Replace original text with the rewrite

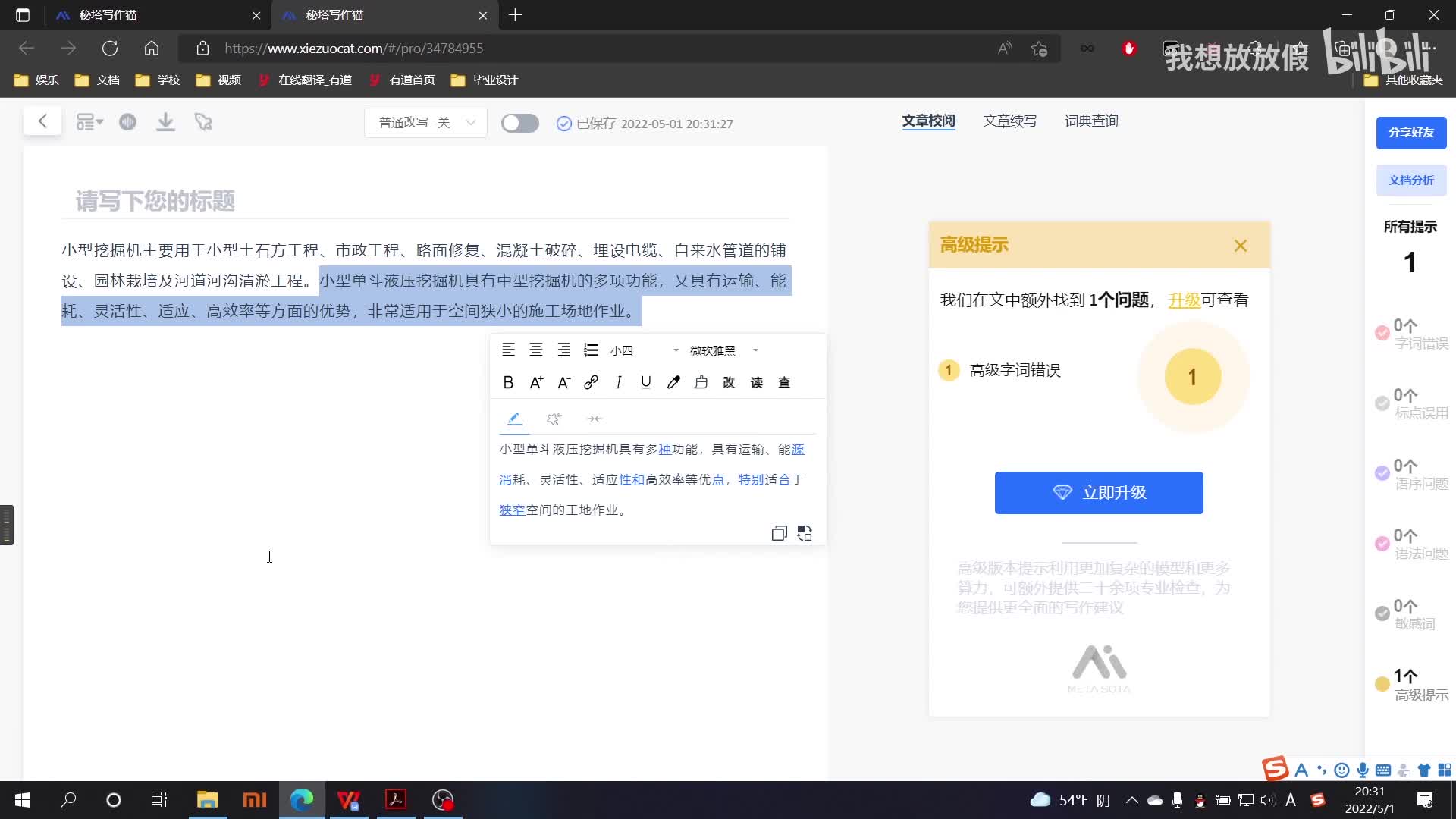coord(805,533)
